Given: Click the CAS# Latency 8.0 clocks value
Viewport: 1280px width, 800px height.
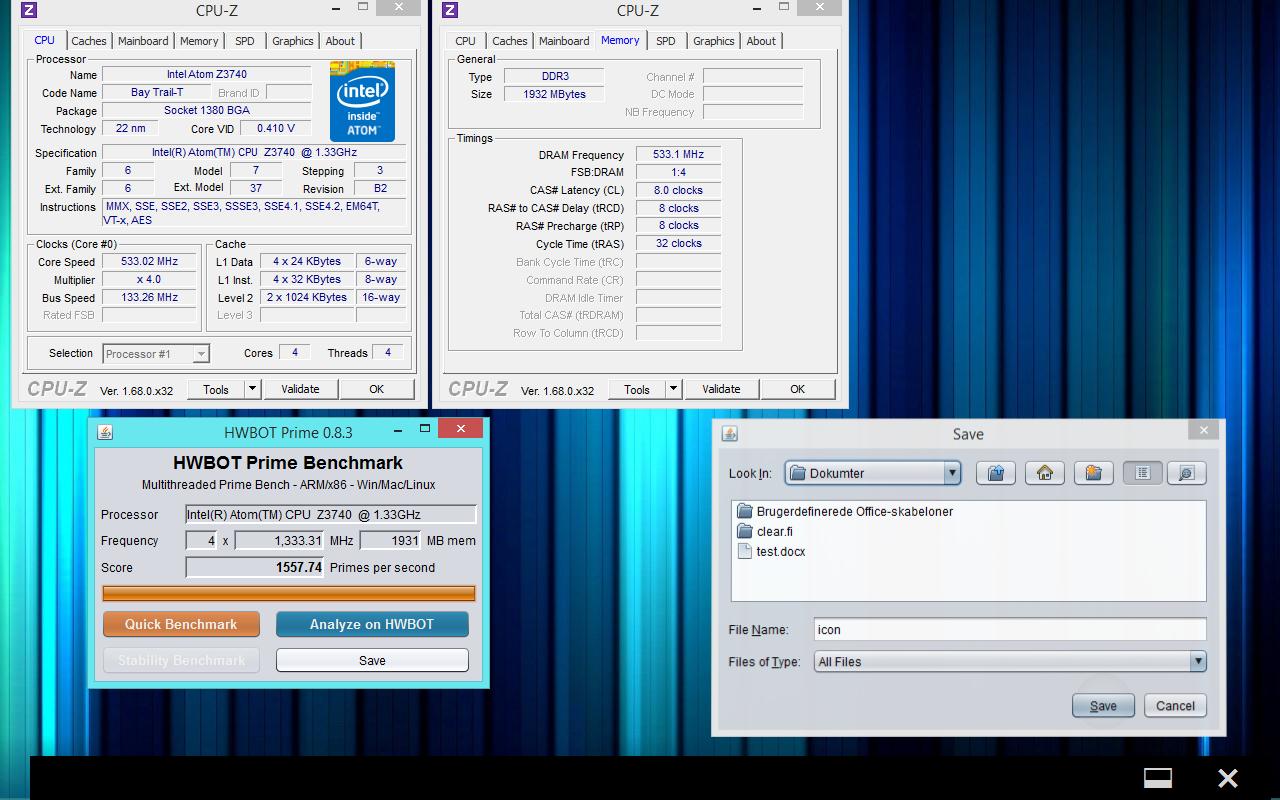Looking at the screenshot, I should (x=678, y=190).
